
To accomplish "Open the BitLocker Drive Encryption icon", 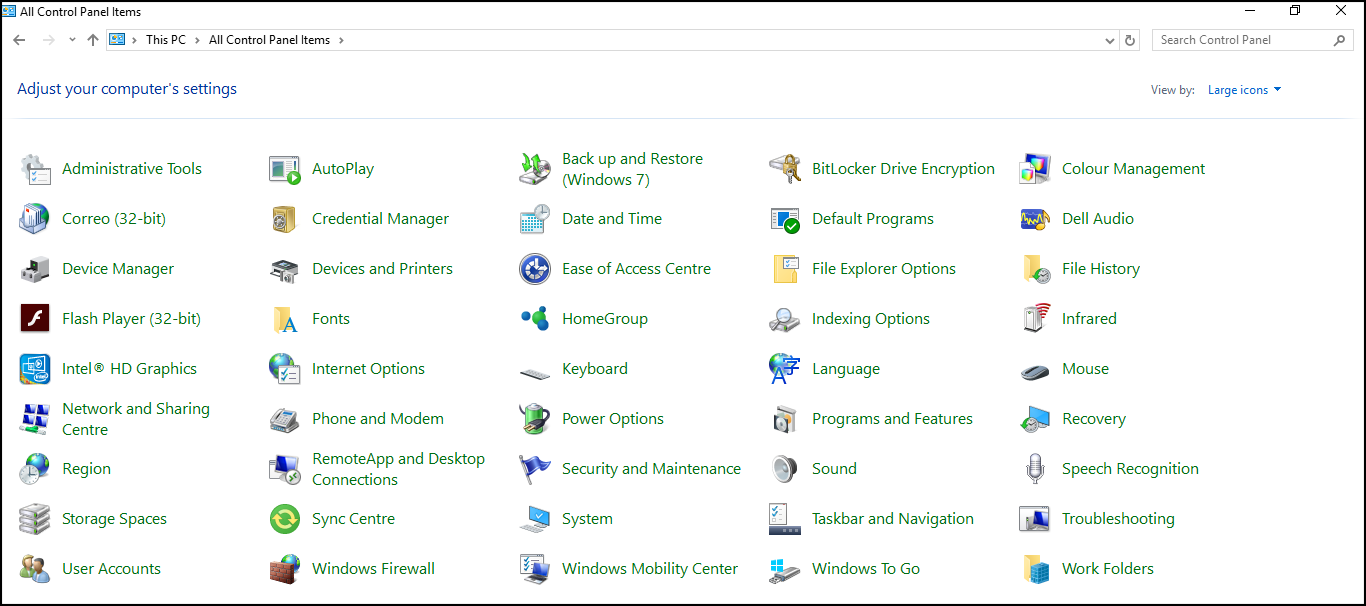I will [785, 169].
